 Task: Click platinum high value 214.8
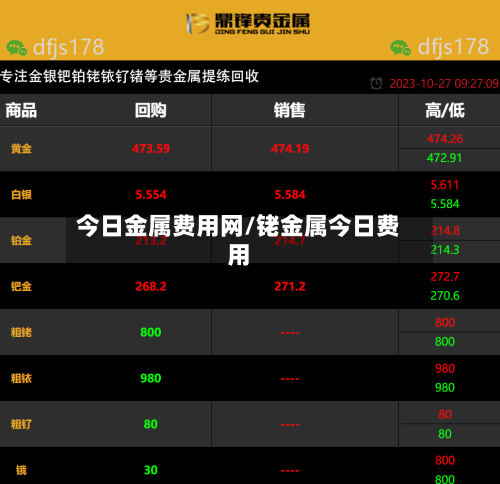tap(445, 231)
